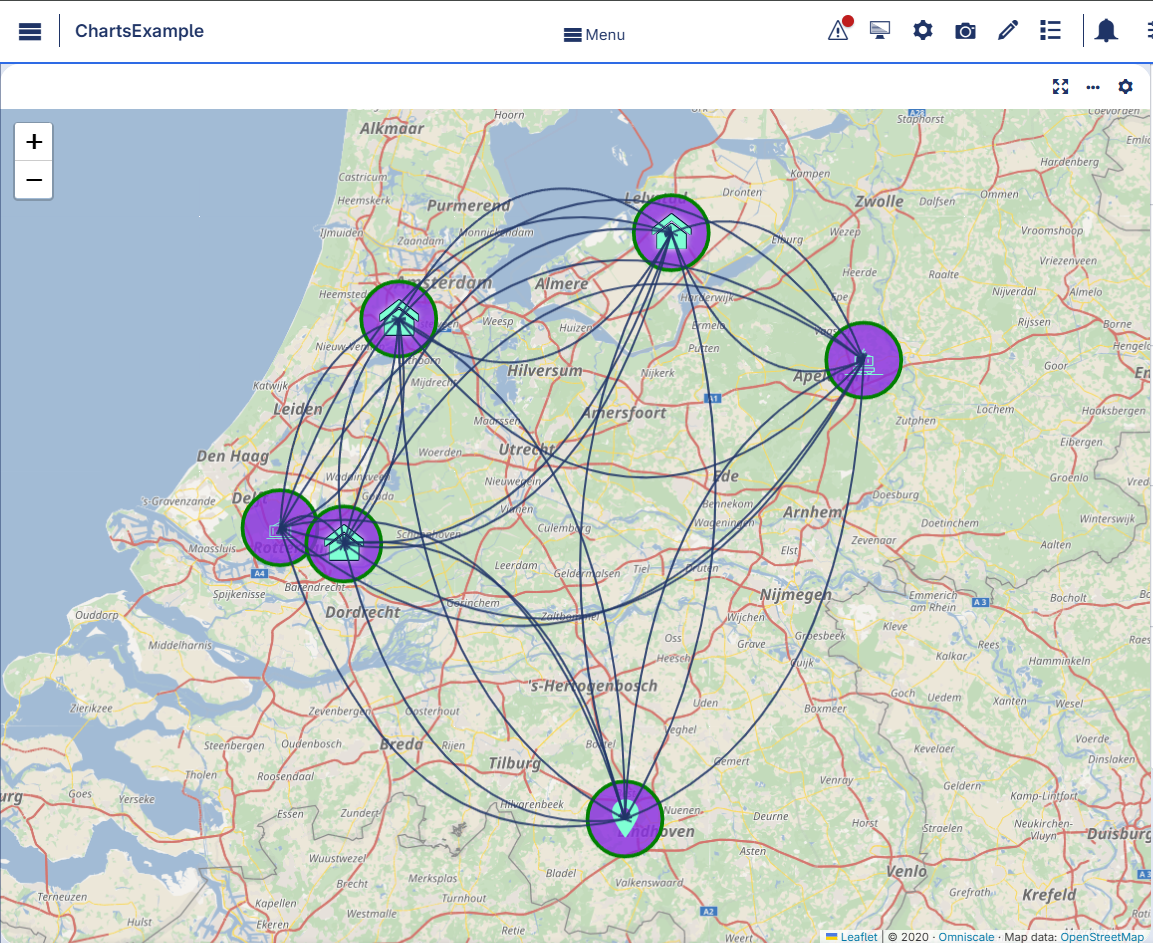
Task: Select the network node near Lelystad
Action: tap(670, 231)
